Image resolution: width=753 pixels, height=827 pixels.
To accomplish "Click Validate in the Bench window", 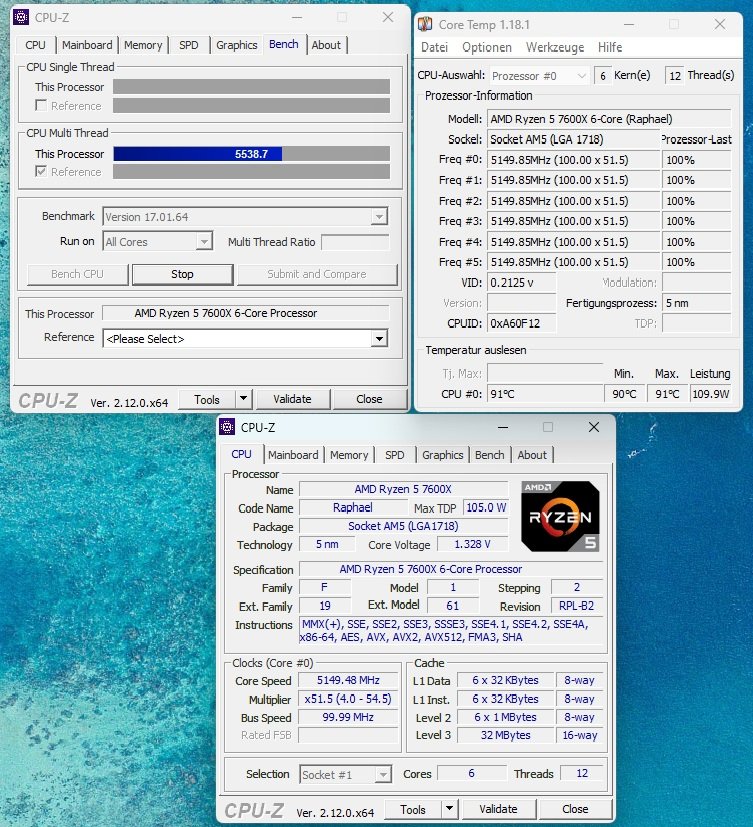I will point(293,399).
